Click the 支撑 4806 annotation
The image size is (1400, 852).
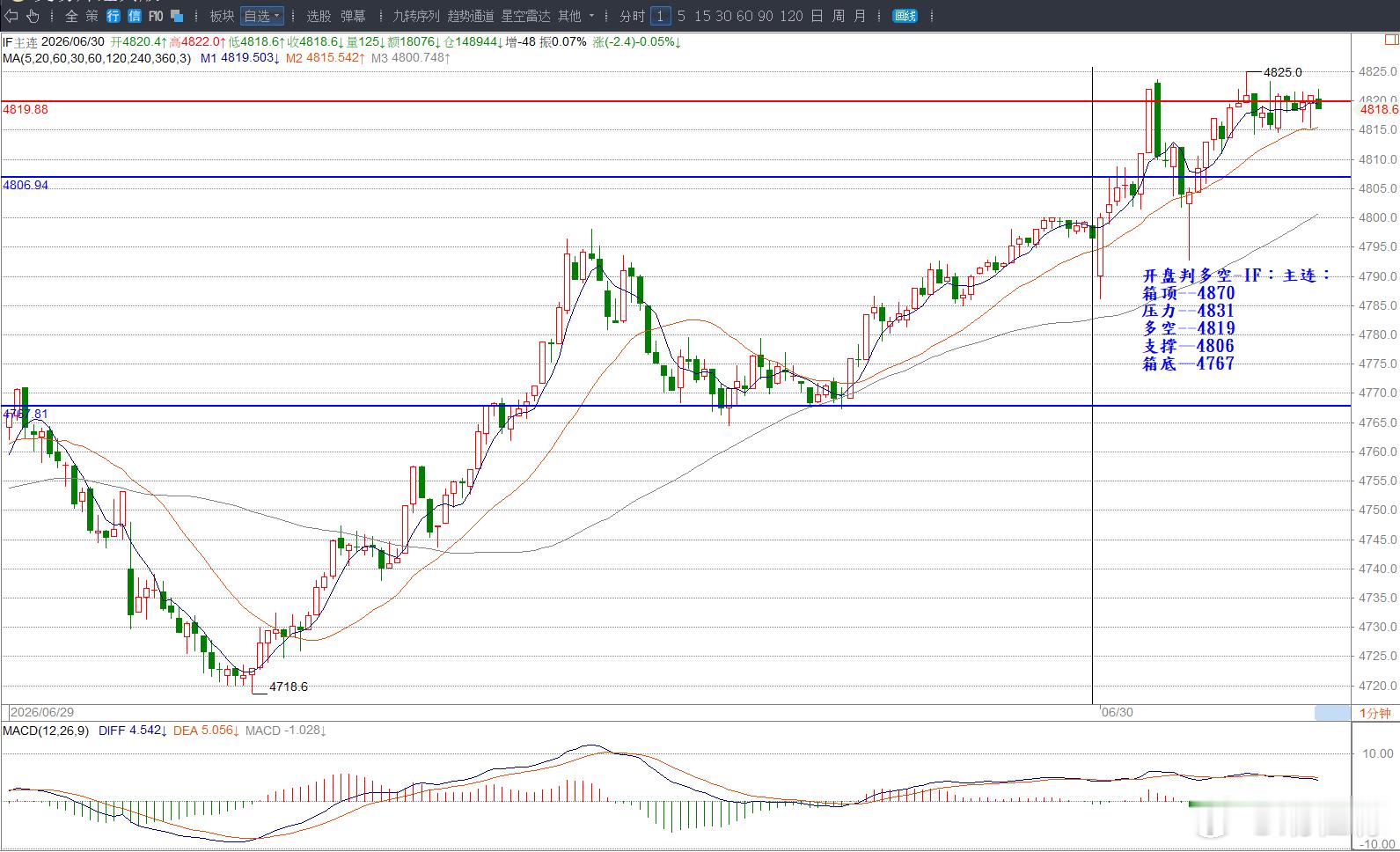1188,346
